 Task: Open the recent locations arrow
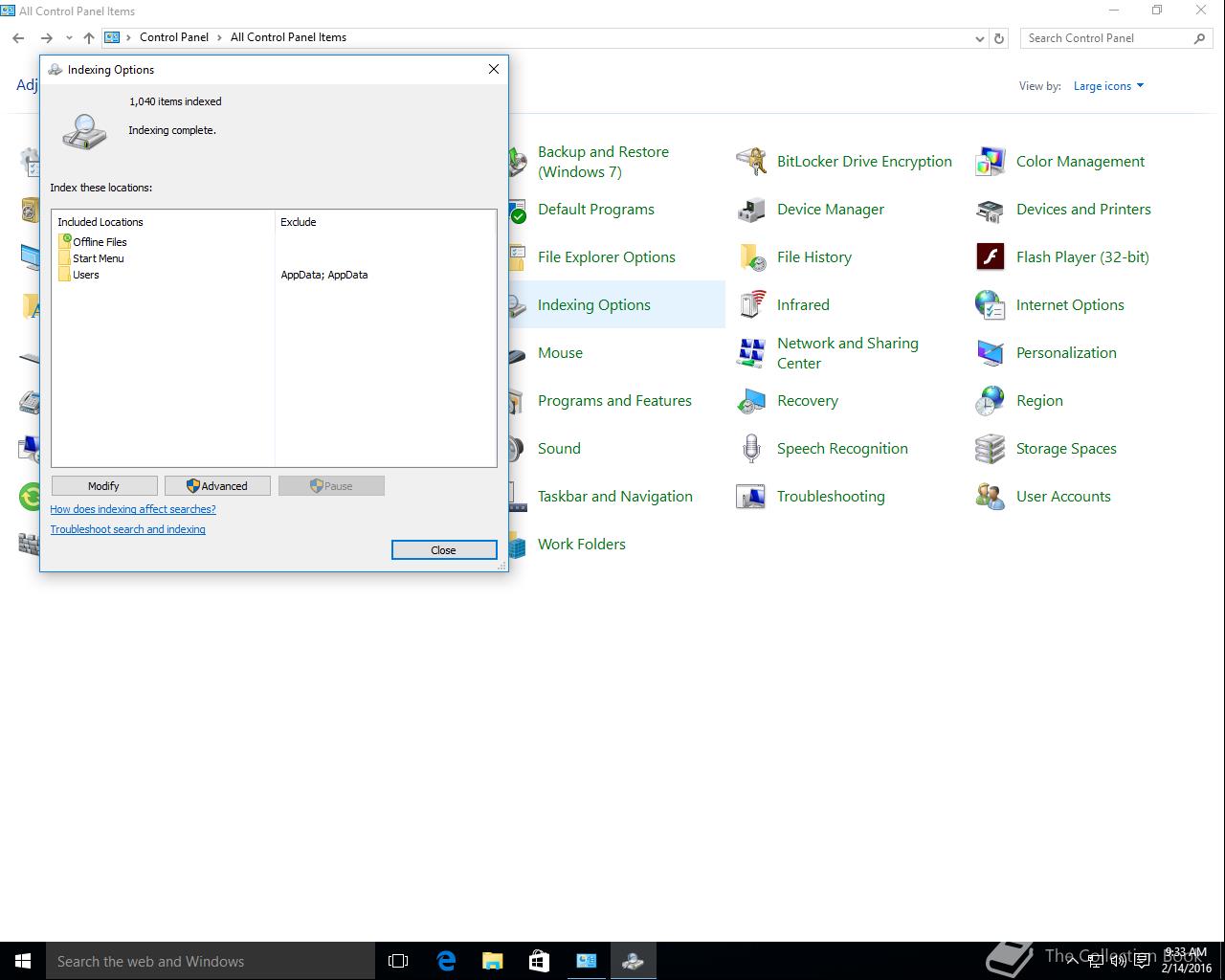[x=69, y=38]
